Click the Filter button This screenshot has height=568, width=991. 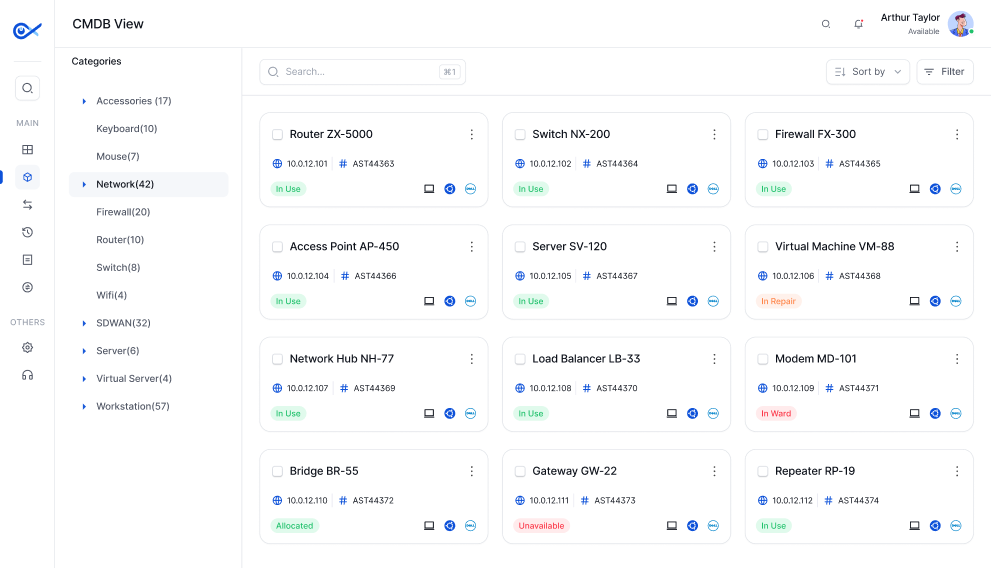(x=945, y=72)
